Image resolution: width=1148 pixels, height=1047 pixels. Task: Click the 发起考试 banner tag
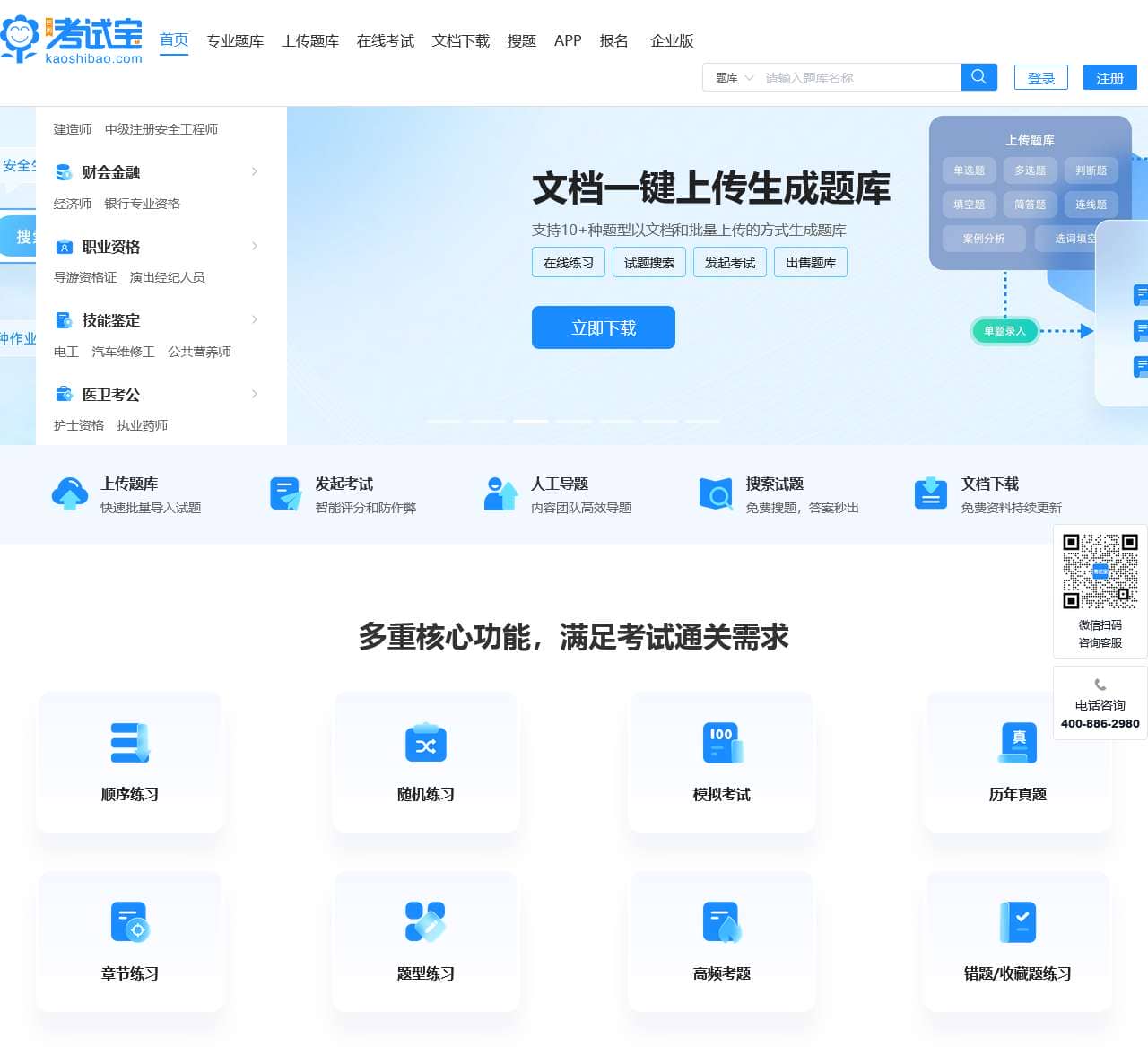(x=730, y=262)
